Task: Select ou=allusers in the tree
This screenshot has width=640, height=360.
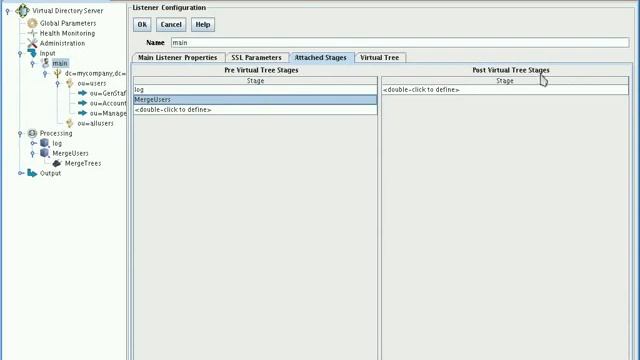Action: point(96,123)
